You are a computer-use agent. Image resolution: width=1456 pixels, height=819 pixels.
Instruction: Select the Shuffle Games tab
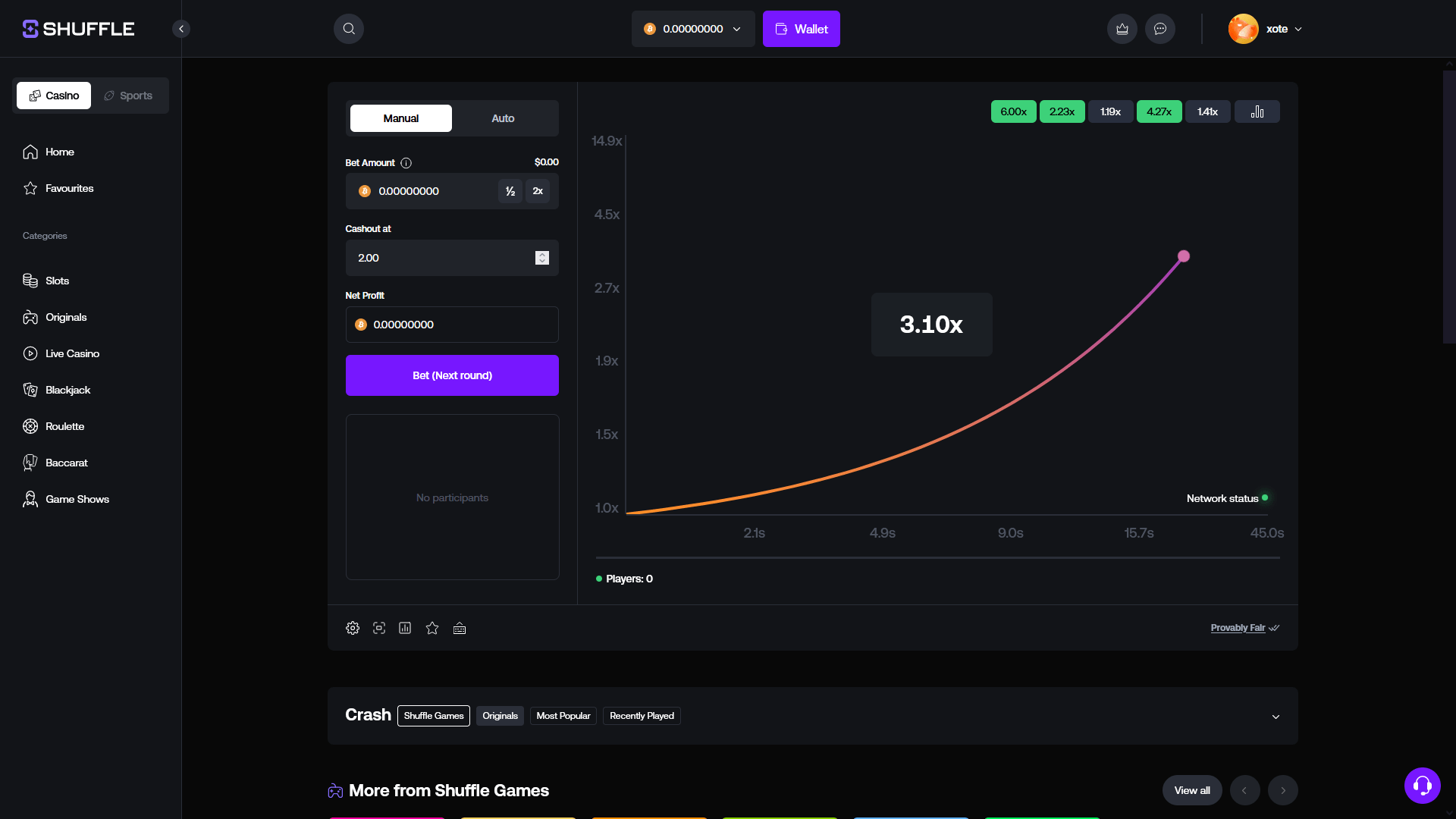(x=433, y=716)
